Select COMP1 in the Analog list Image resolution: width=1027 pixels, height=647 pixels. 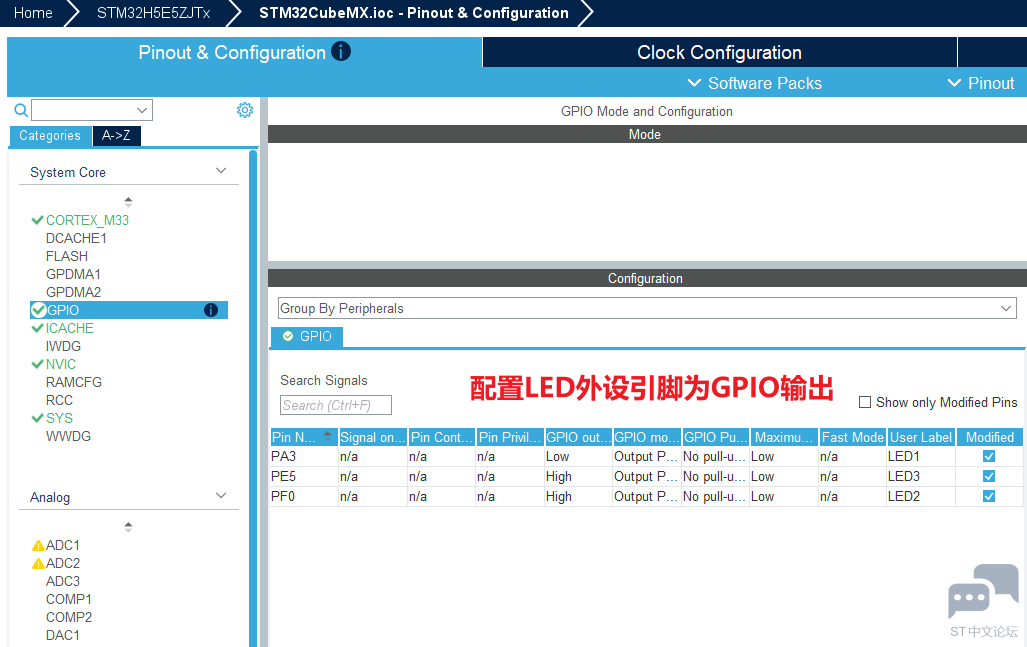(69, 599)
